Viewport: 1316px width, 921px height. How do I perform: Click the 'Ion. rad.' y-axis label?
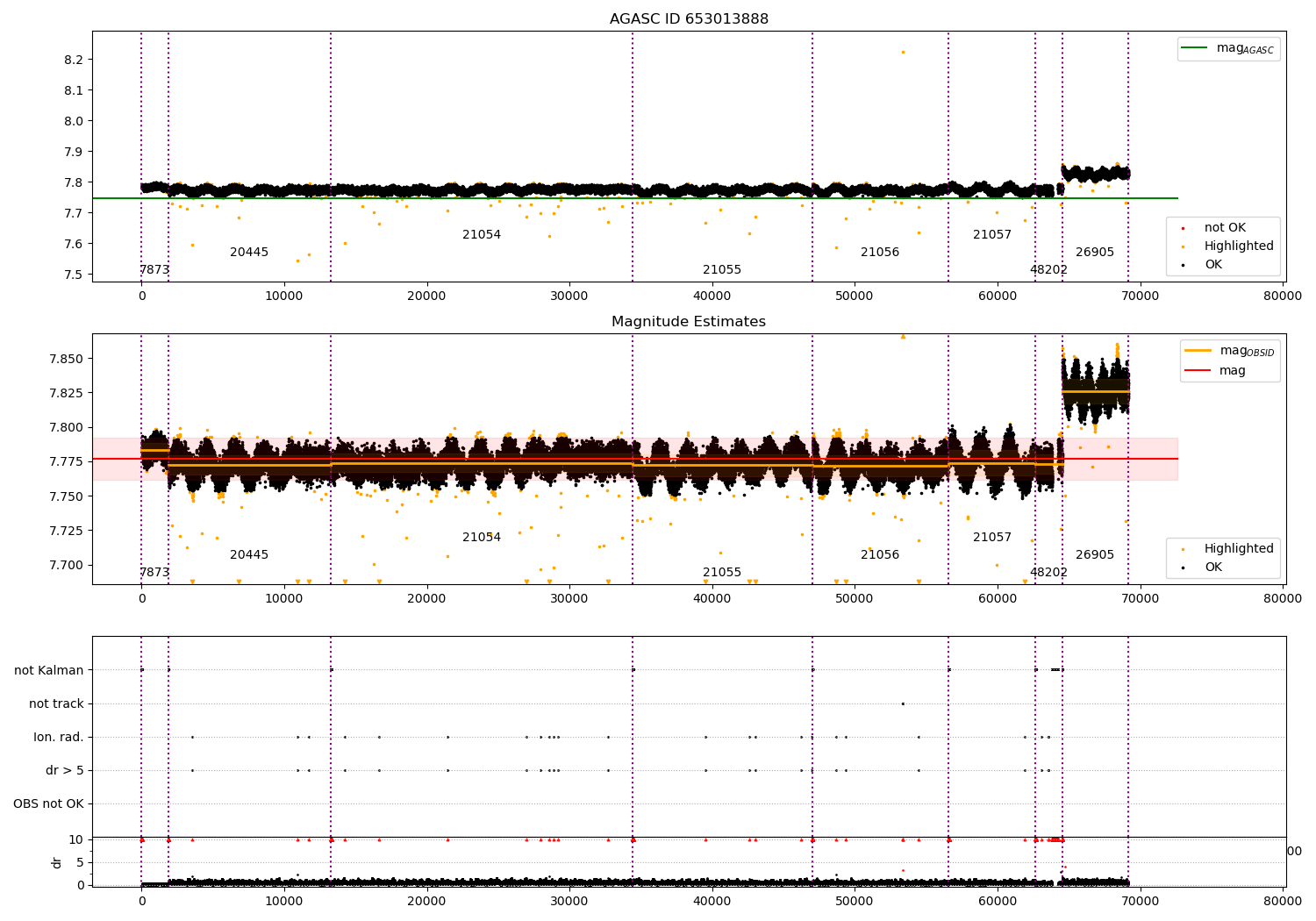tap(59, 737)
